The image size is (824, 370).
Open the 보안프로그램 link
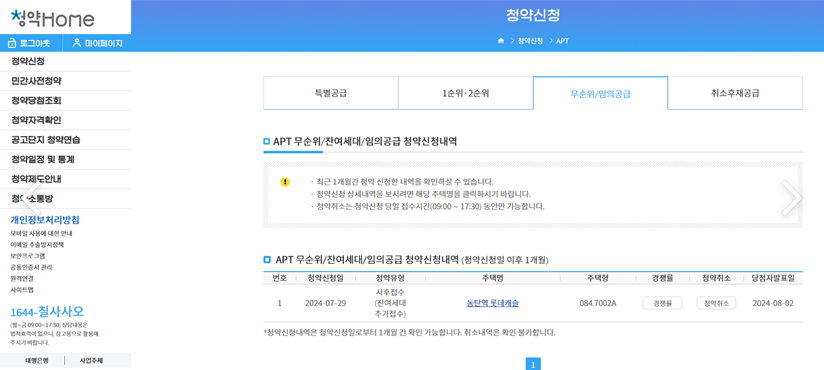[x=28, y=256]
